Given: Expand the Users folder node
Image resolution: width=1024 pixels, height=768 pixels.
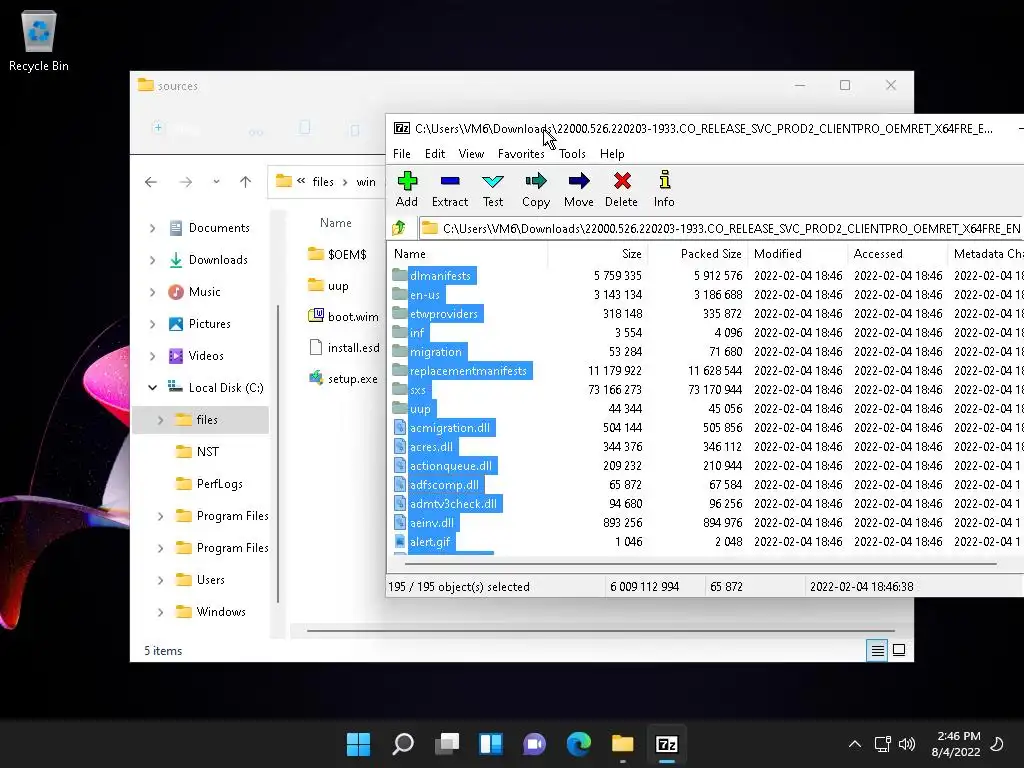Looking at the screenshot, I should (x=160, y=580).
